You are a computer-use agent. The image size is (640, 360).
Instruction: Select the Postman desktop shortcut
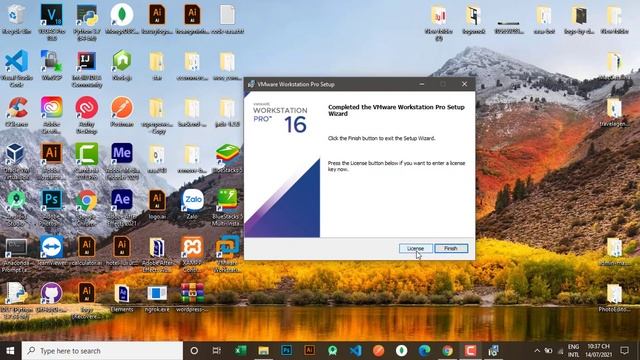122,112
